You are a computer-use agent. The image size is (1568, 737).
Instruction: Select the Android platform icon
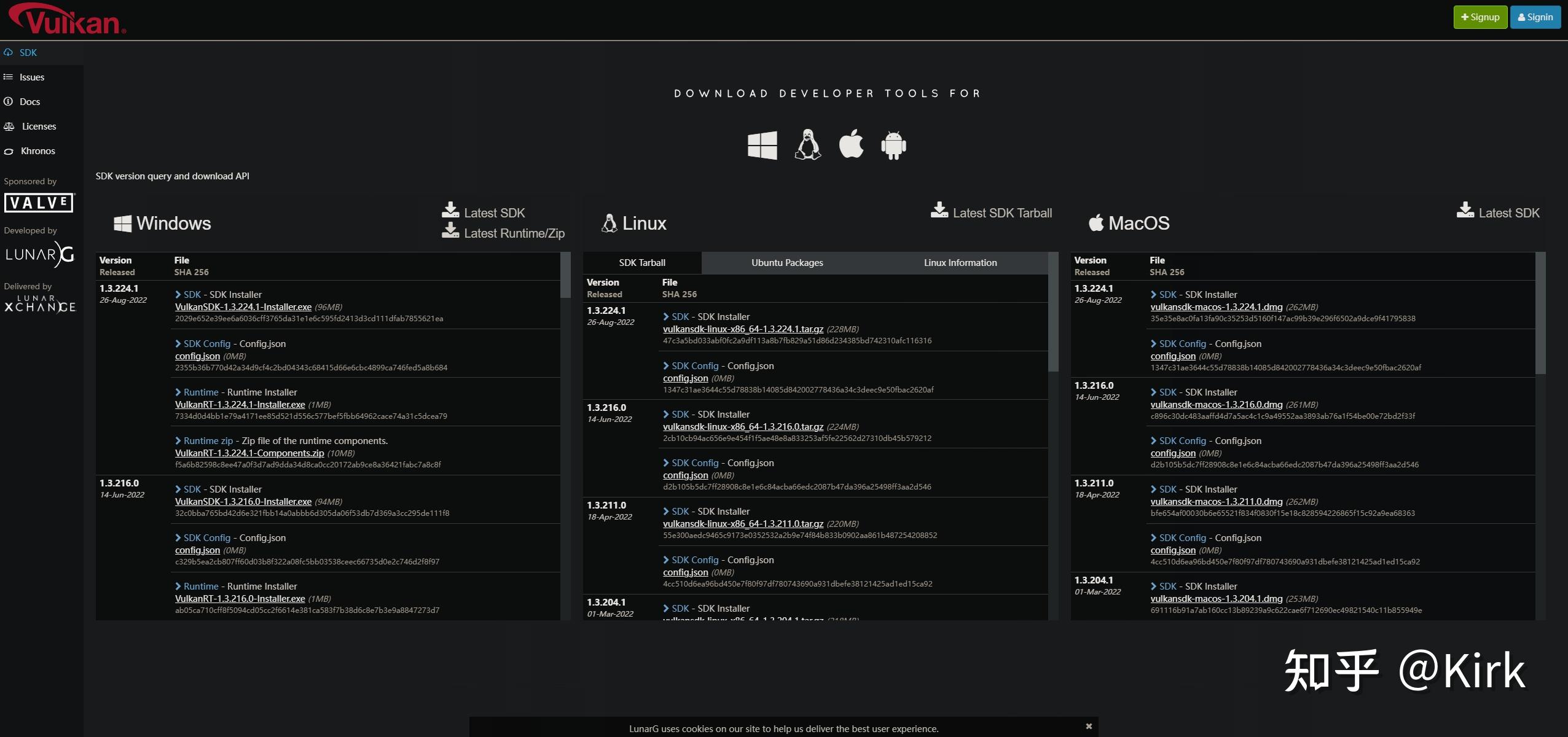click(893, 146)
